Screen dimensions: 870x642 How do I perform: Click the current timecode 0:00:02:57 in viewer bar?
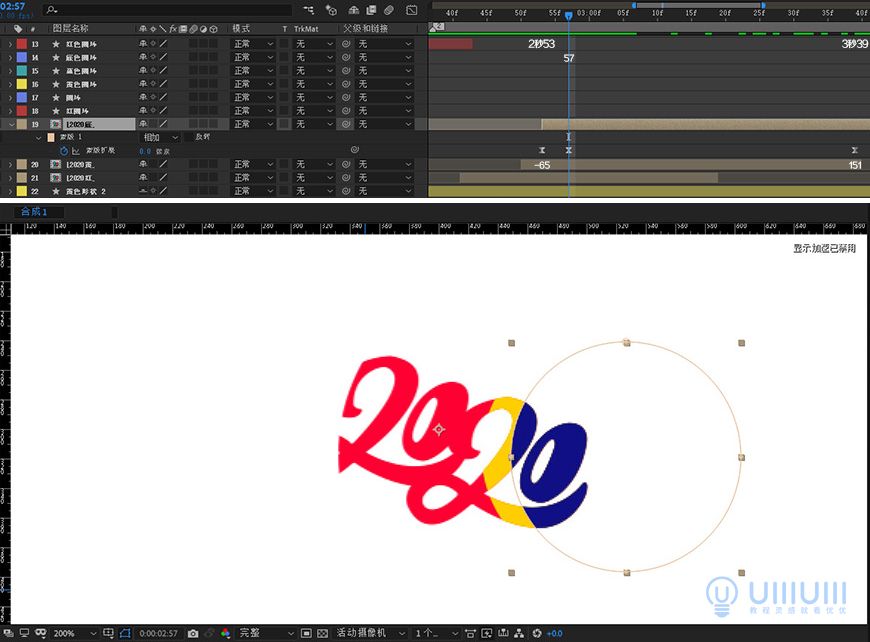point(158,633)
